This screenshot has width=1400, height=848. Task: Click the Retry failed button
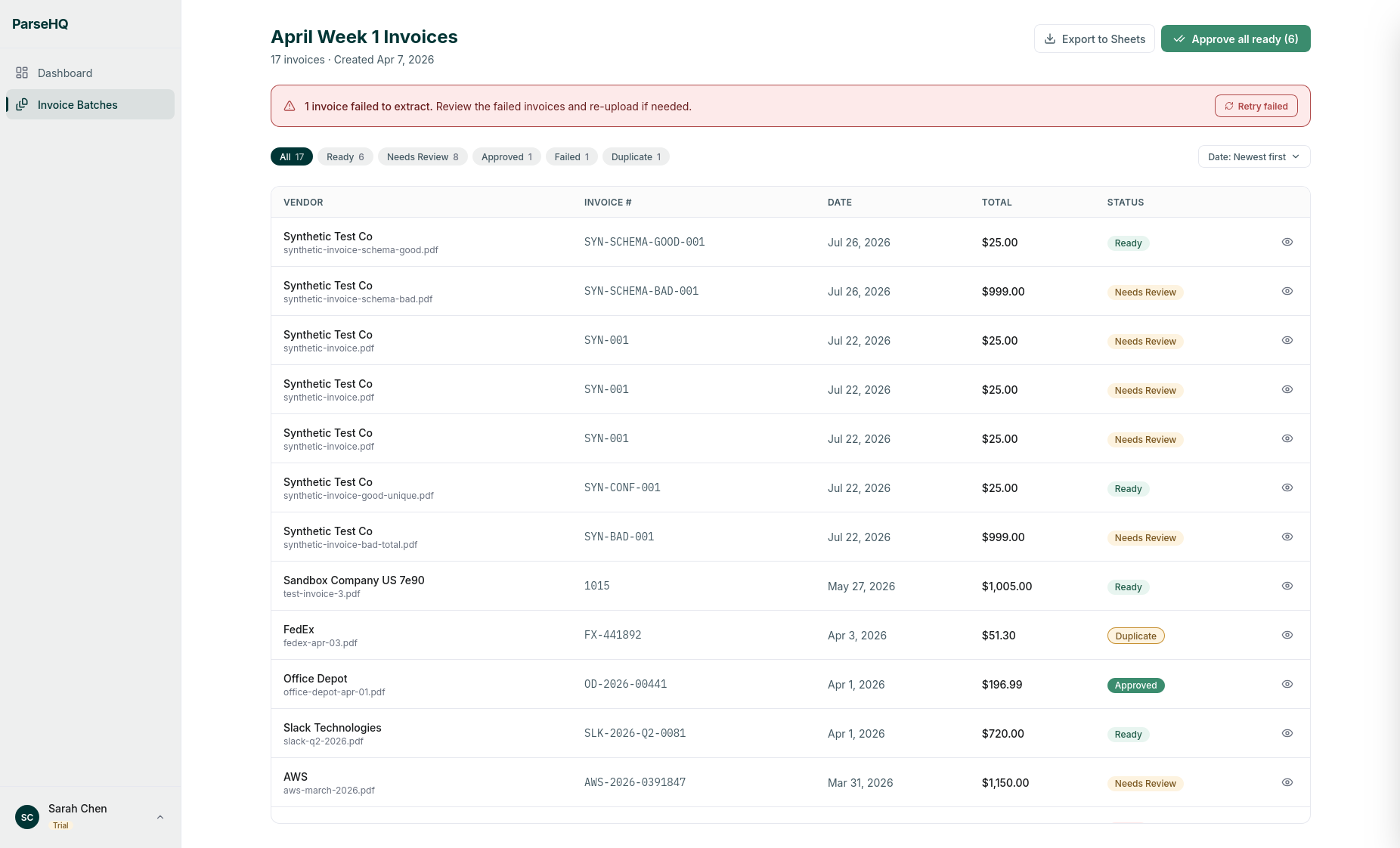click(x=1256, y=106)
